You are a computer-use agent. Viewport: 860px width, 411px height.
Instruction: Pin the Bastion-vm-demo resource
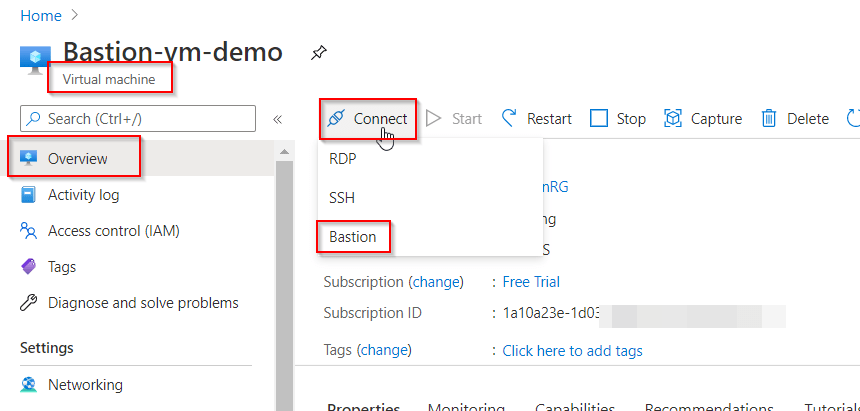tap(318, 53)
